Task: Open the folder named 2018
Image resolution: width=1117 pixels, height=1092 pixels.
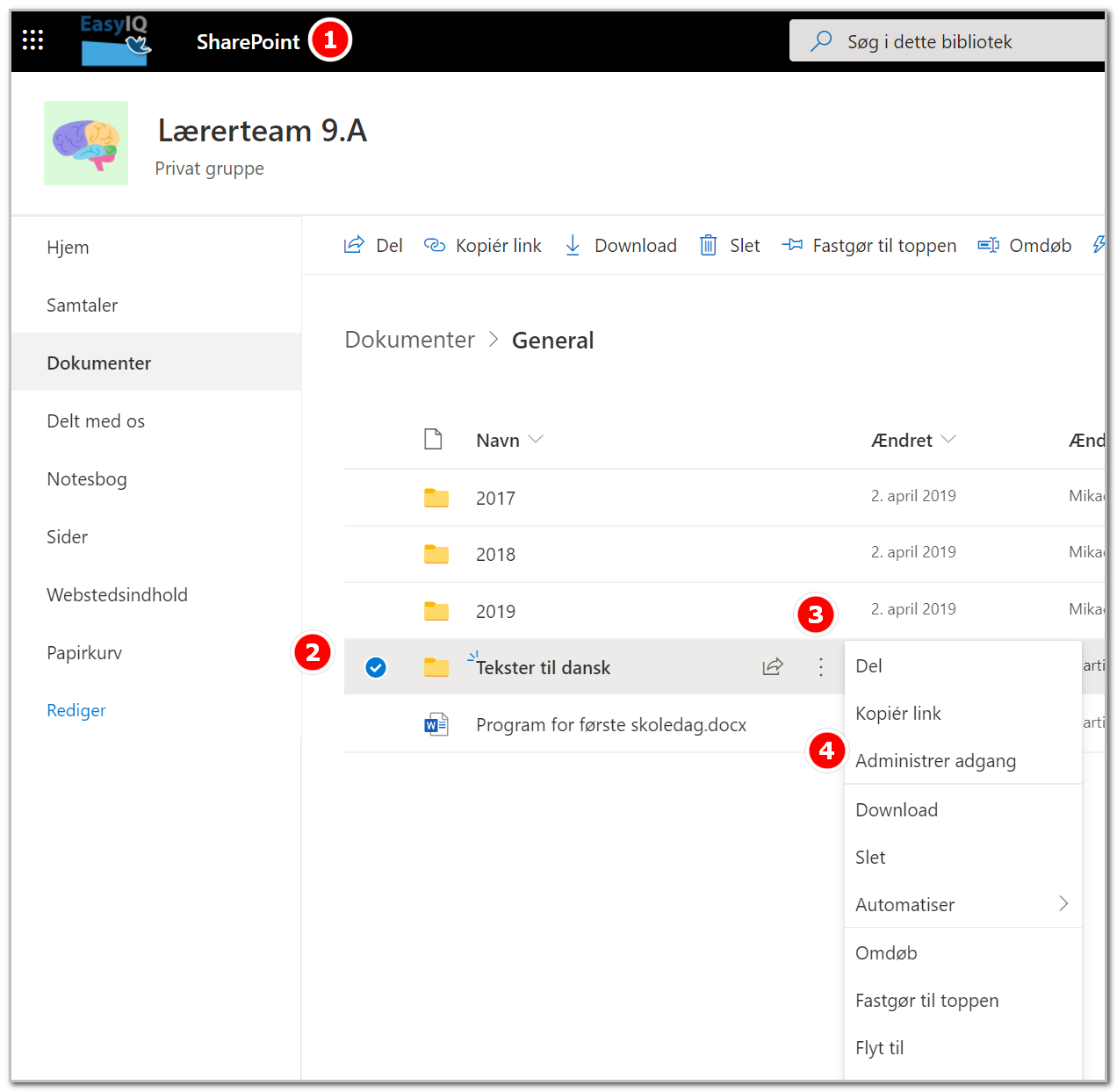Action: click(495, 555)
